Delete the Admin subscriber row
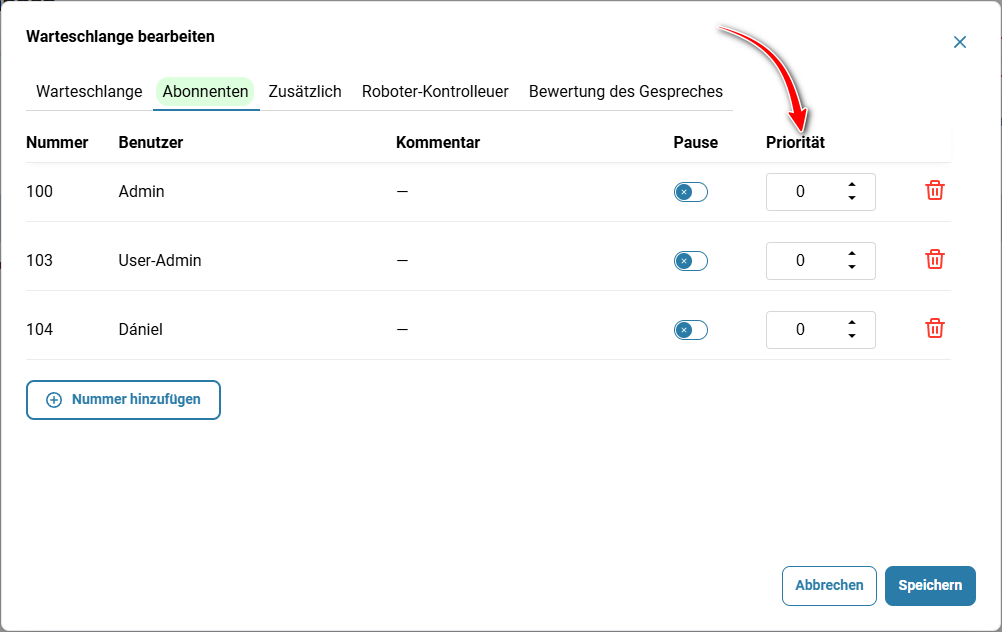The height and width of the screenshot is (632, 1002). 934,190
